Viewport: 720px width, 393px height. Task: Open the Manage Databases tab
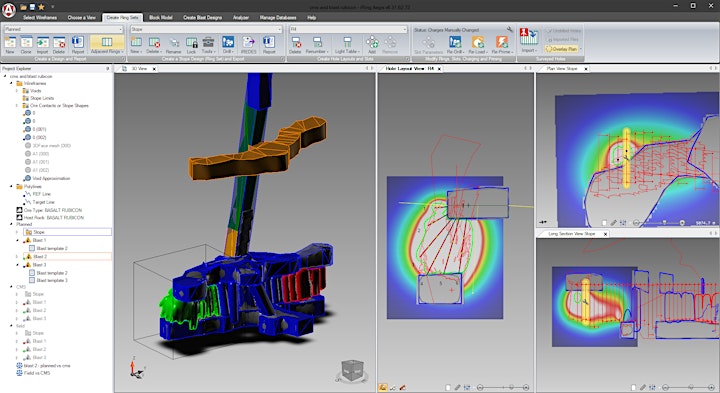click(277, 17)
